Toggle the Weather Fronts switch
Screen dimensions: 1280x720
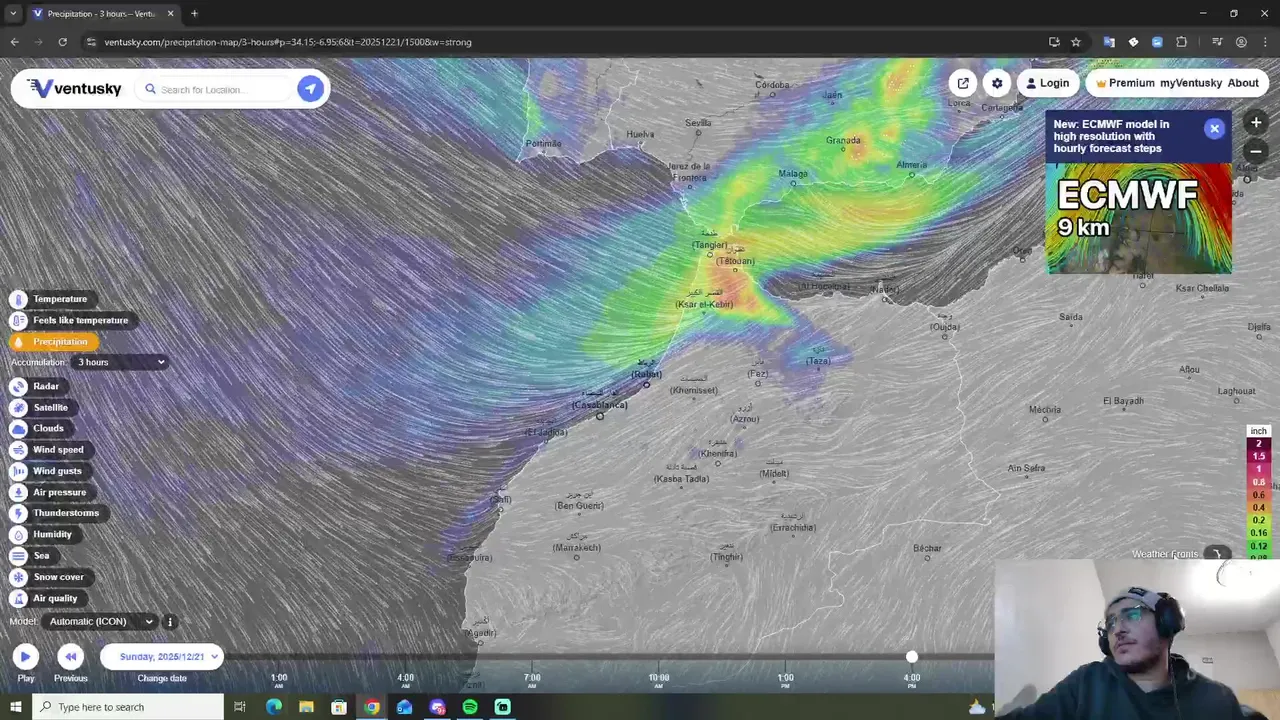(1217, 554)
